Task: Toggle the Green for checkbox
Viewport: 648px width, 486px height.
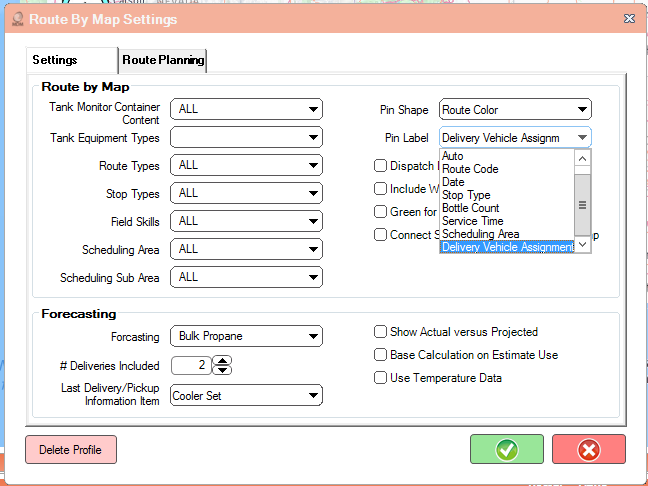Action: pos(380,212)
